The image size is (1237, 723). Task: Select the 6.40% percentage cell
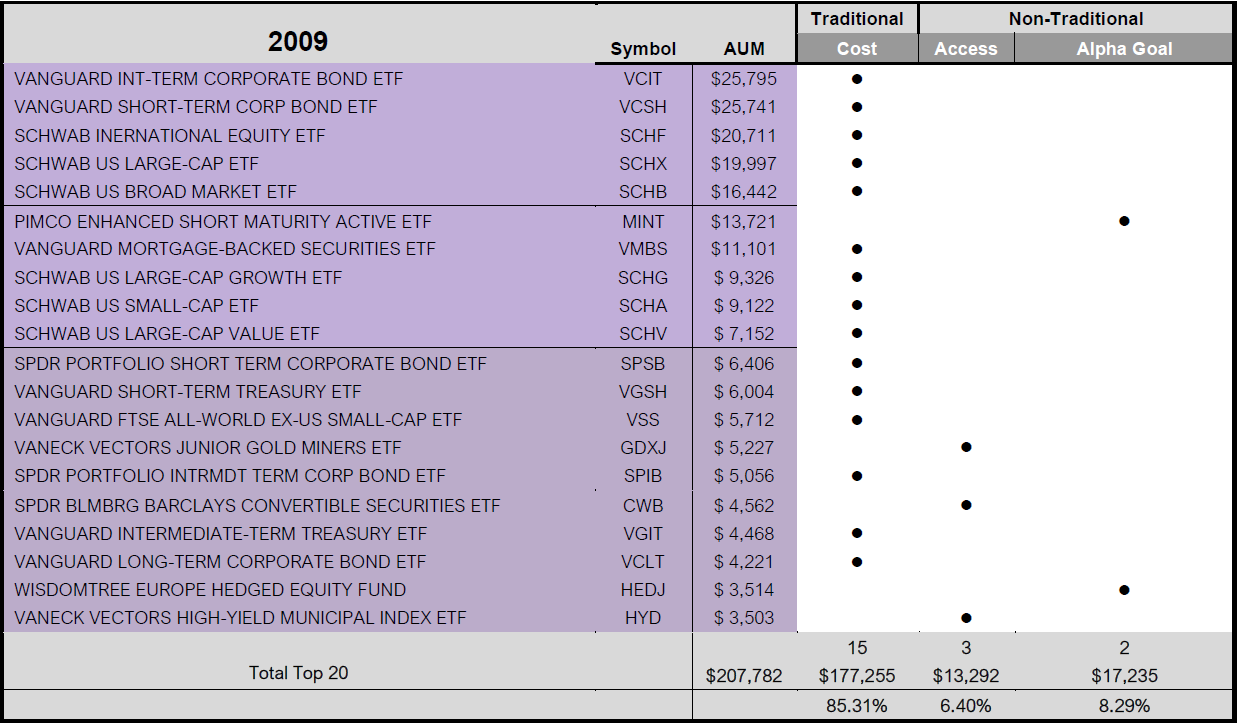point(966,706)
